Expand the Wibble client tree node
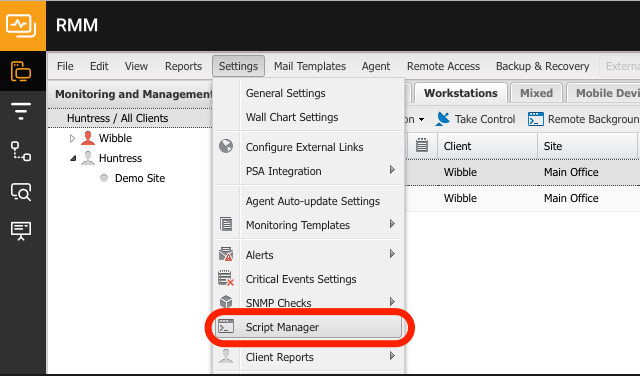Viewport: 640px width, 376px height. click(72, 138)
